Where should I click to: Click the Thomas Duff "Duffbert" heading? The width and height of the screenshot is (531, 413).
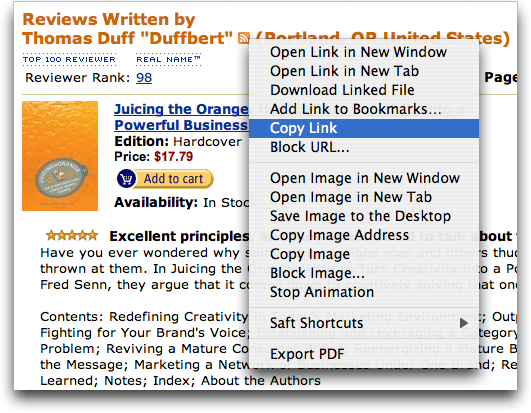127,38
